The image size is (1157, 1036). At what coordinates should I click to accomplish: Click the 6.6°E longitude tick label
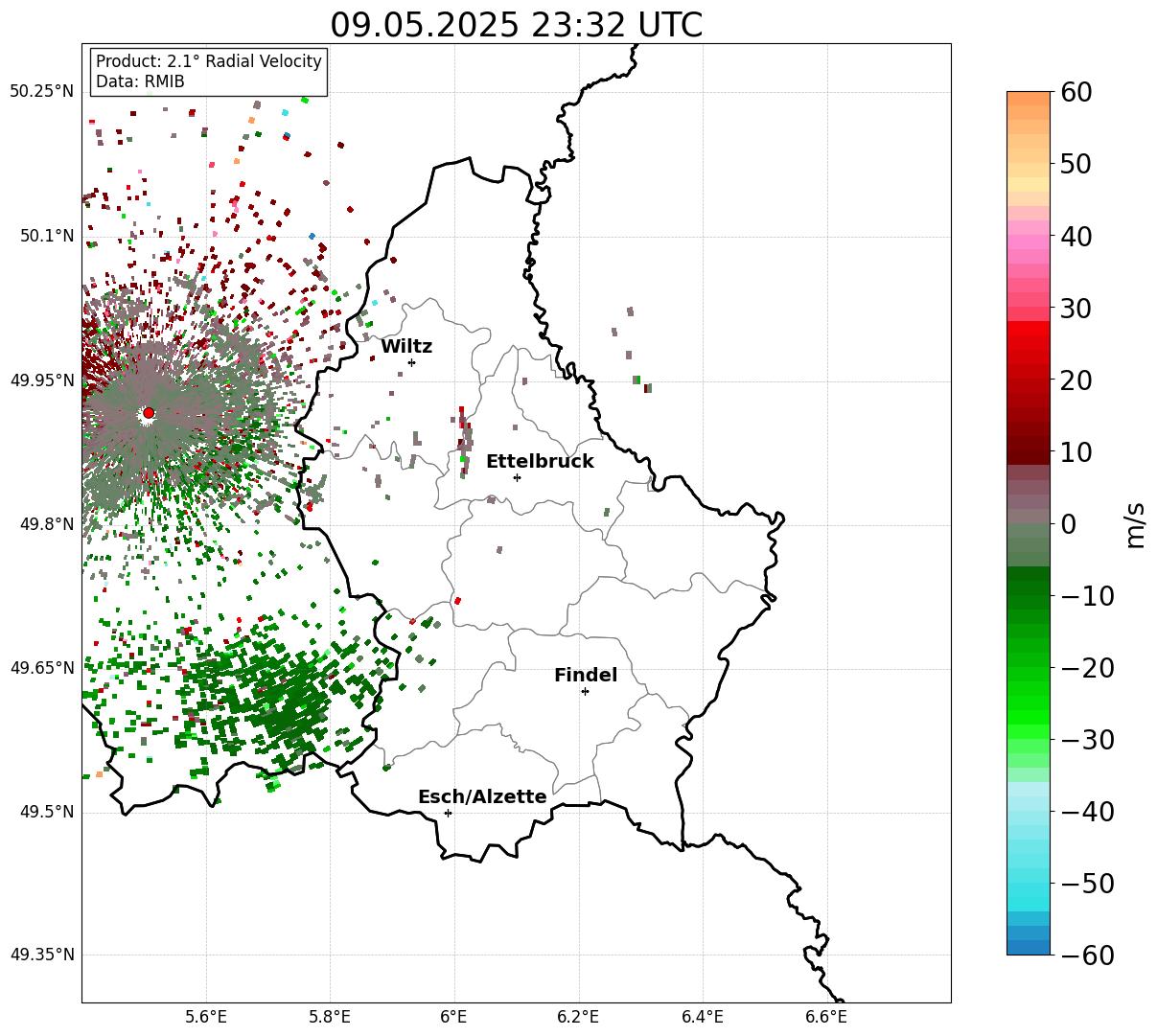(826, 1017)
